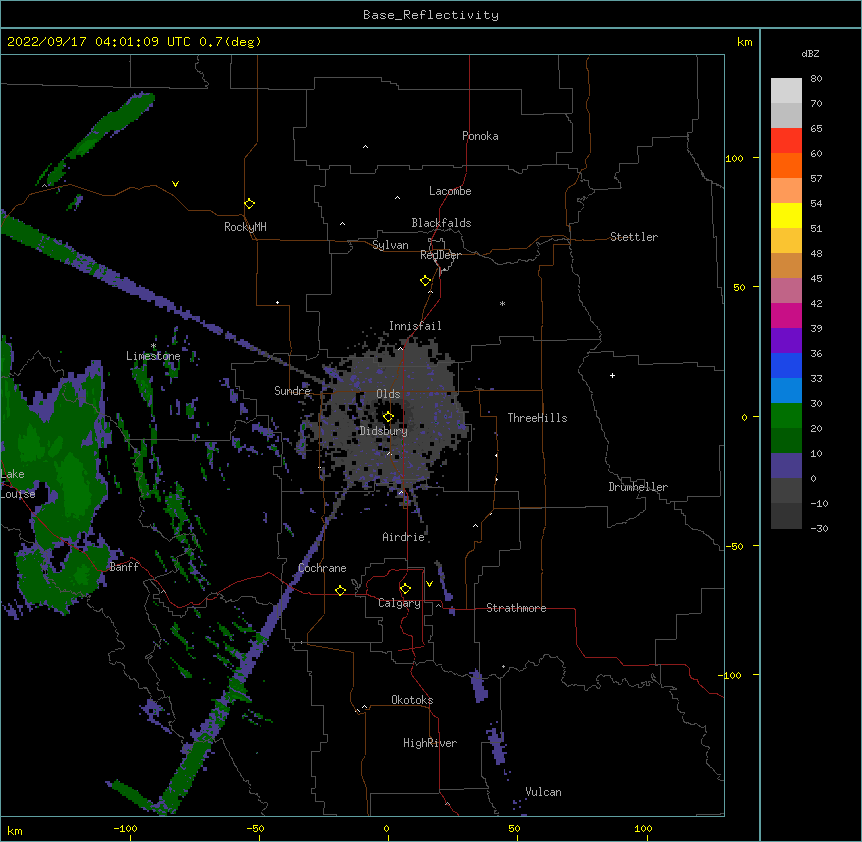This screenshot has height=842, width=862.
Task: Click the Sundre city label
Action: [292, 391]
